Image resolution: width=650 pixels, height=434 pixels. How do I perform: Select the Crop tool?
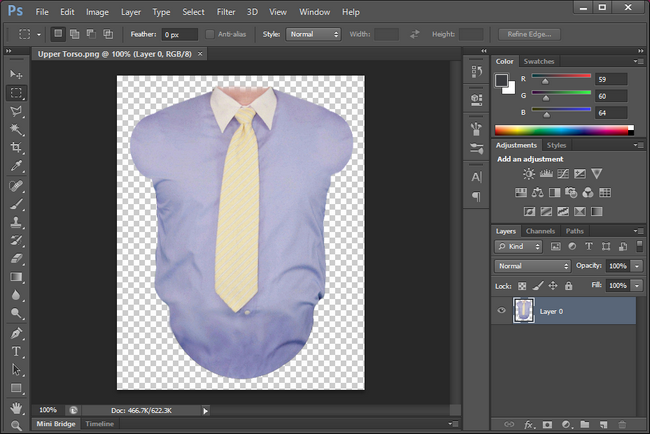pos(16,148)
